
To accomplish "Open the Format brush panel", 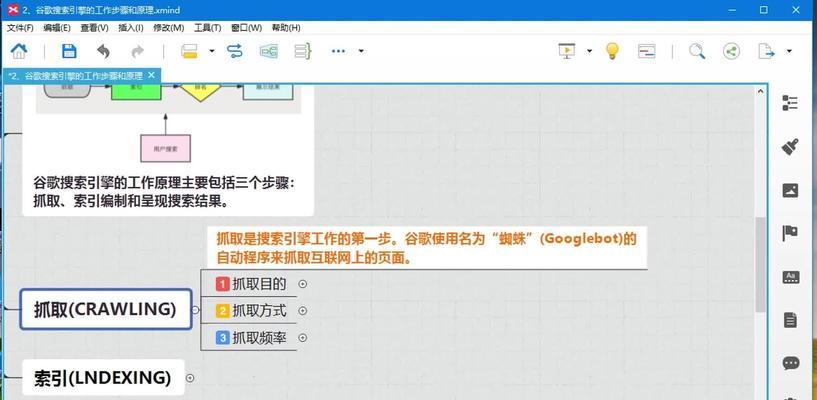I will pos(790,147).
